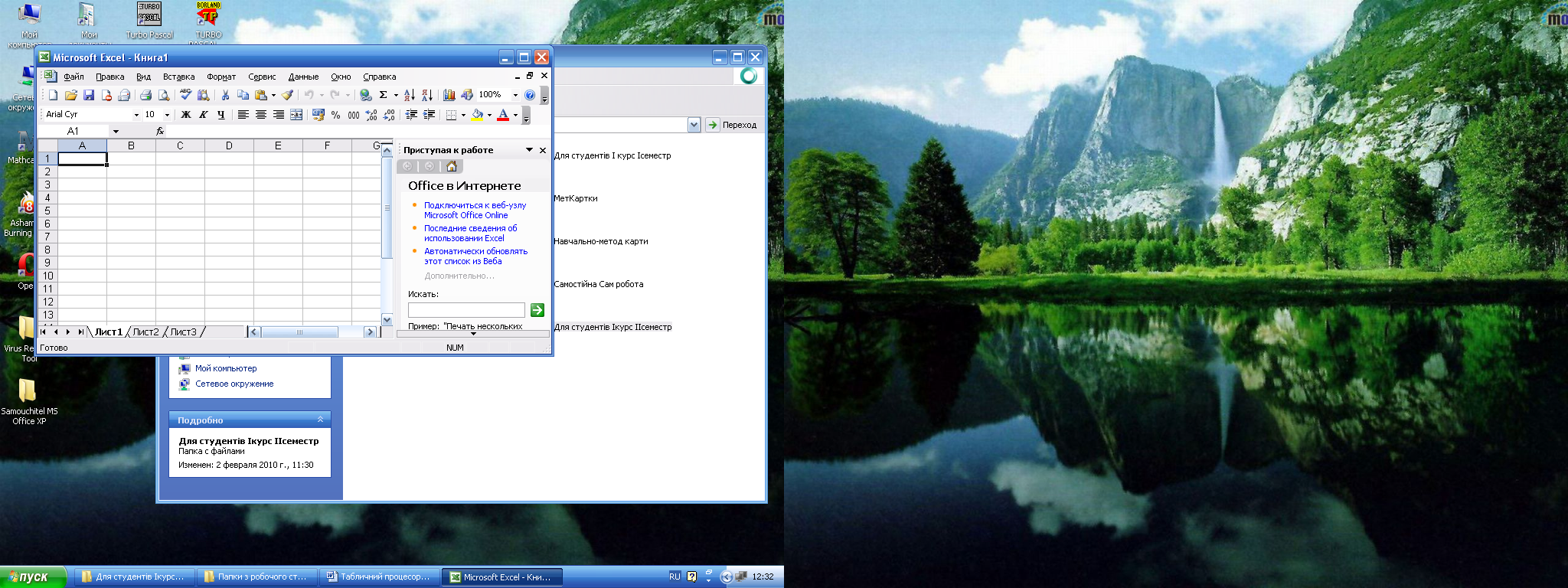This screenshot has width=1568, height=588.
Task: Click the blue Help question mark icon
Action: pos(530,95)
